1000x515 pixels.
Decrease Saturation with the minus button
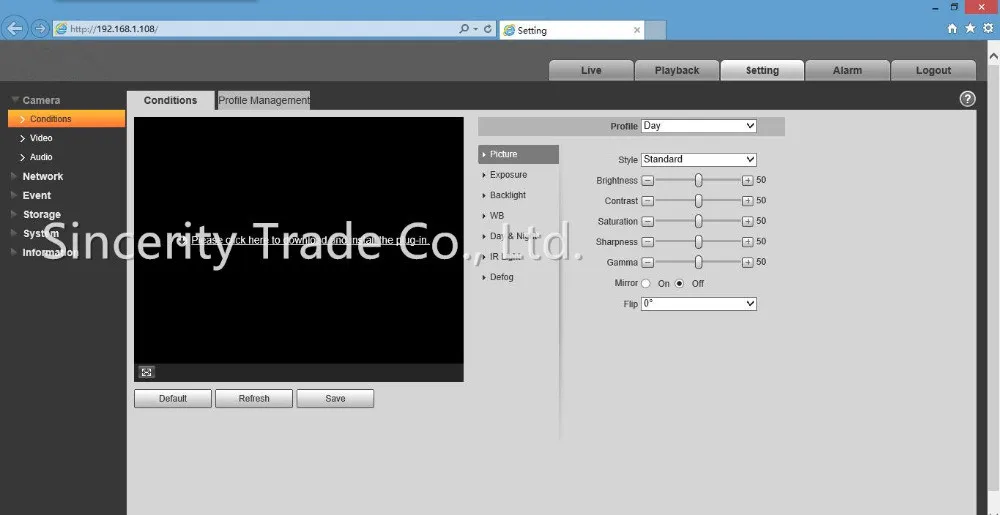point(647,221)
